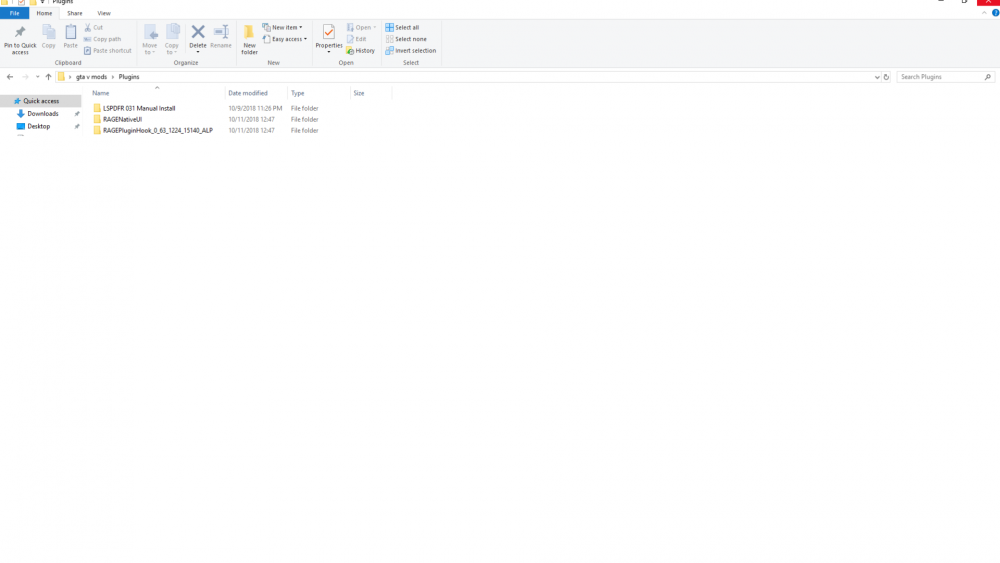Select the RAGENativeUI folder

pyautogui.click(x=122, y=119)
